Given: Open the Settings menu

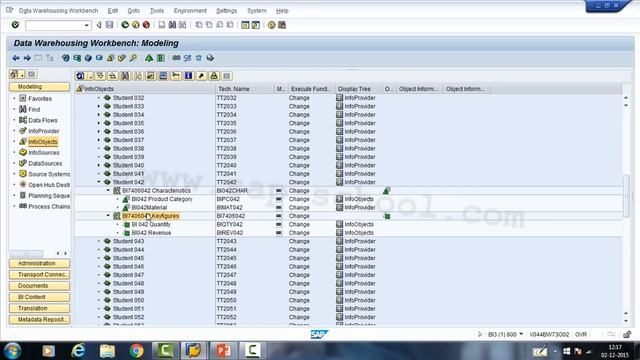Looking at the screenshot, I should [x=227, y=11].
